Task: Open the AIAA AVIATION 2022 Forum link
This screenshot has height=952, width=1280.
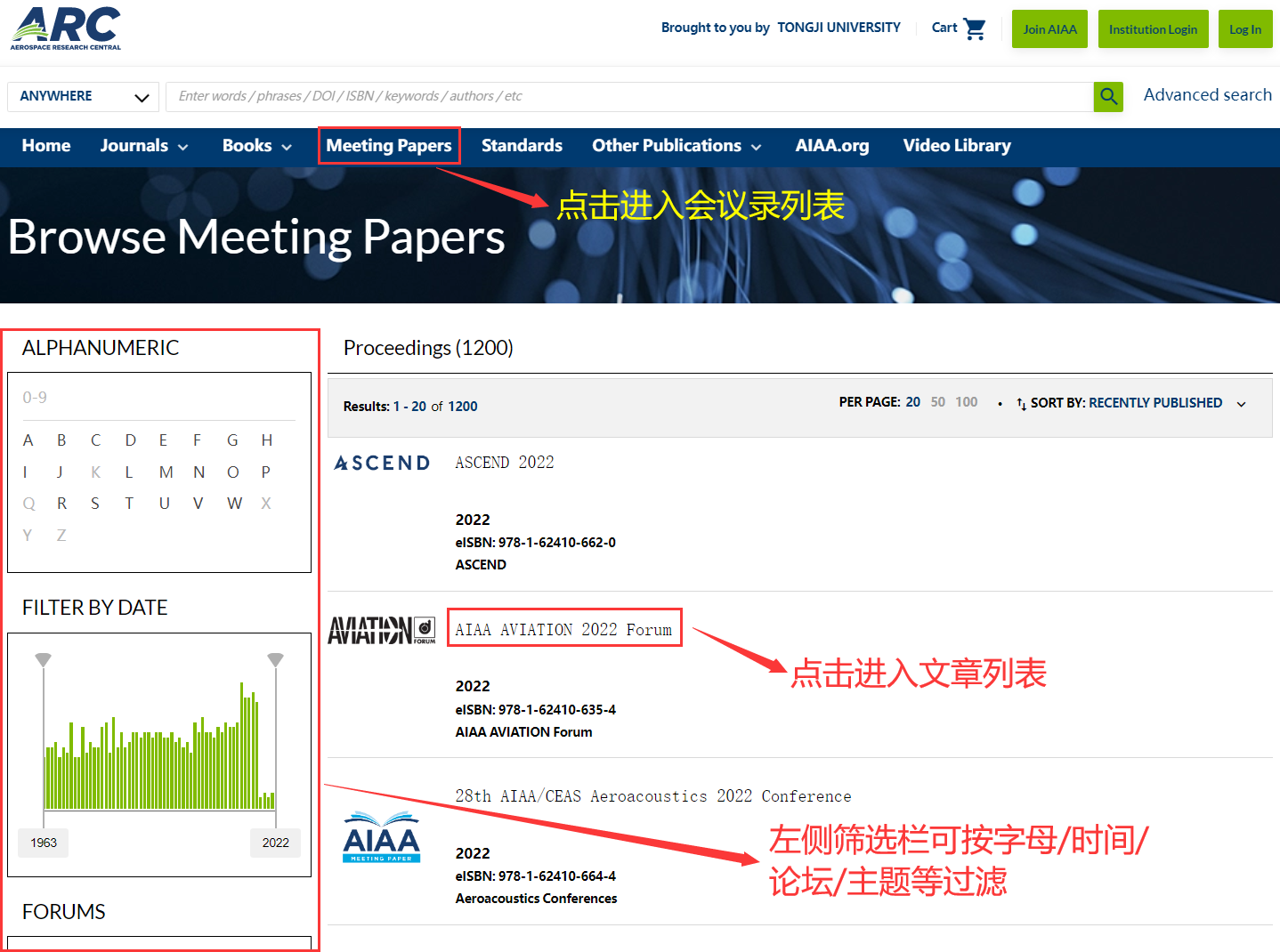Action: (x=563, y=630)
